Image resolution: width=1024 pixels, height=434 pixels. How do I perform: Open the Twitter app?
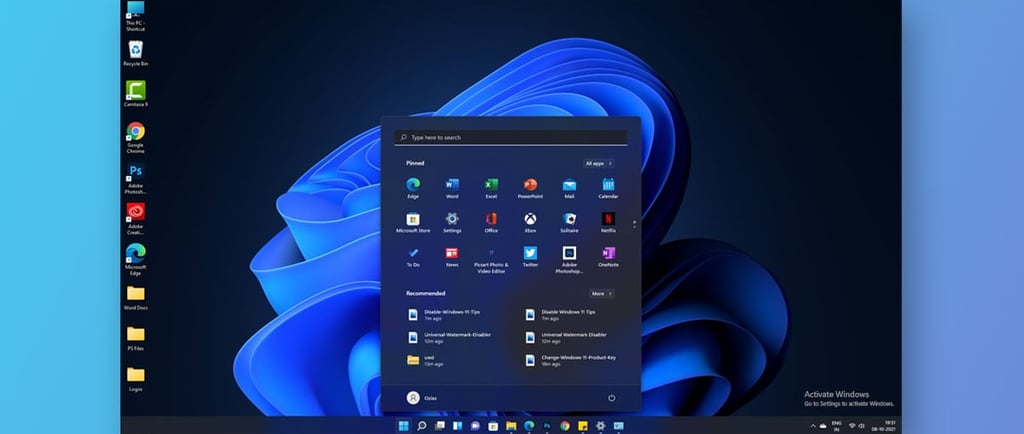(530, 256)
